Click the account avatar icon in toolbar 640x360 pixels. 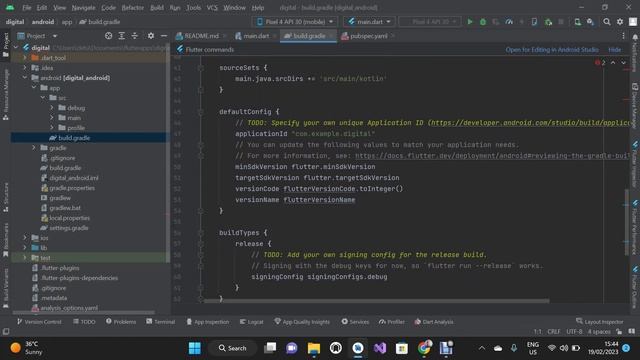coord(633,22)
